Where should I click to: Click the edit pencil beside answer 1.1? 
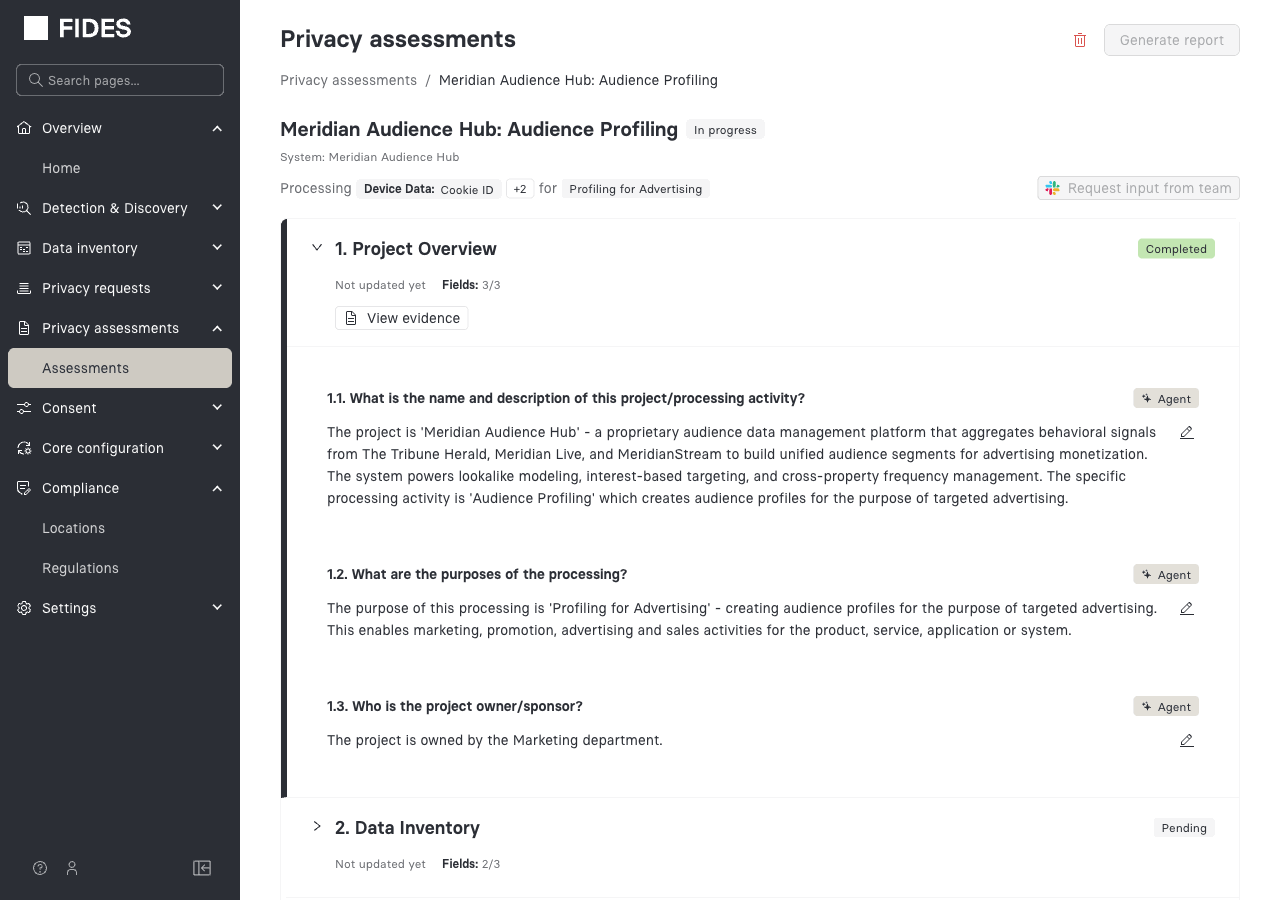pos(1186,432)
